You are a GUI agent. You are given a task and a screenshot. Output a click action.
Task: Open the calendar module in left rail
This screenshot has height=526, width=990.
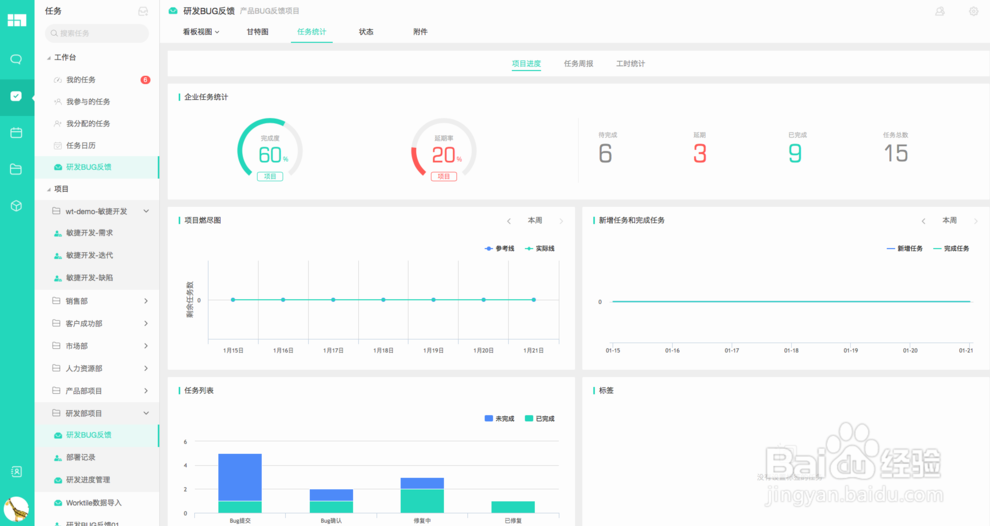click(16, 132)
